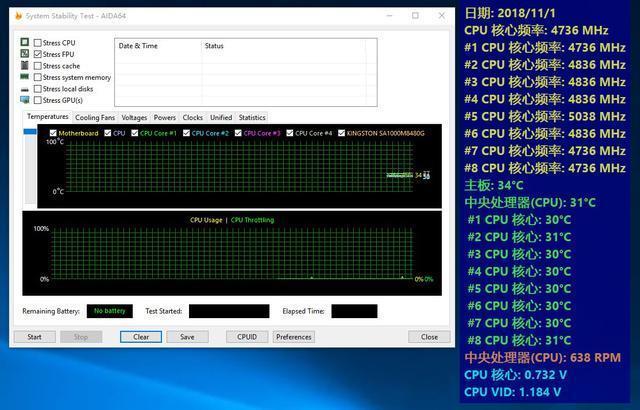Viewport: 640px width, 410px height.
Task: Click the 2018/11/1 date line in sensor panel
Action: pos(510,13)
